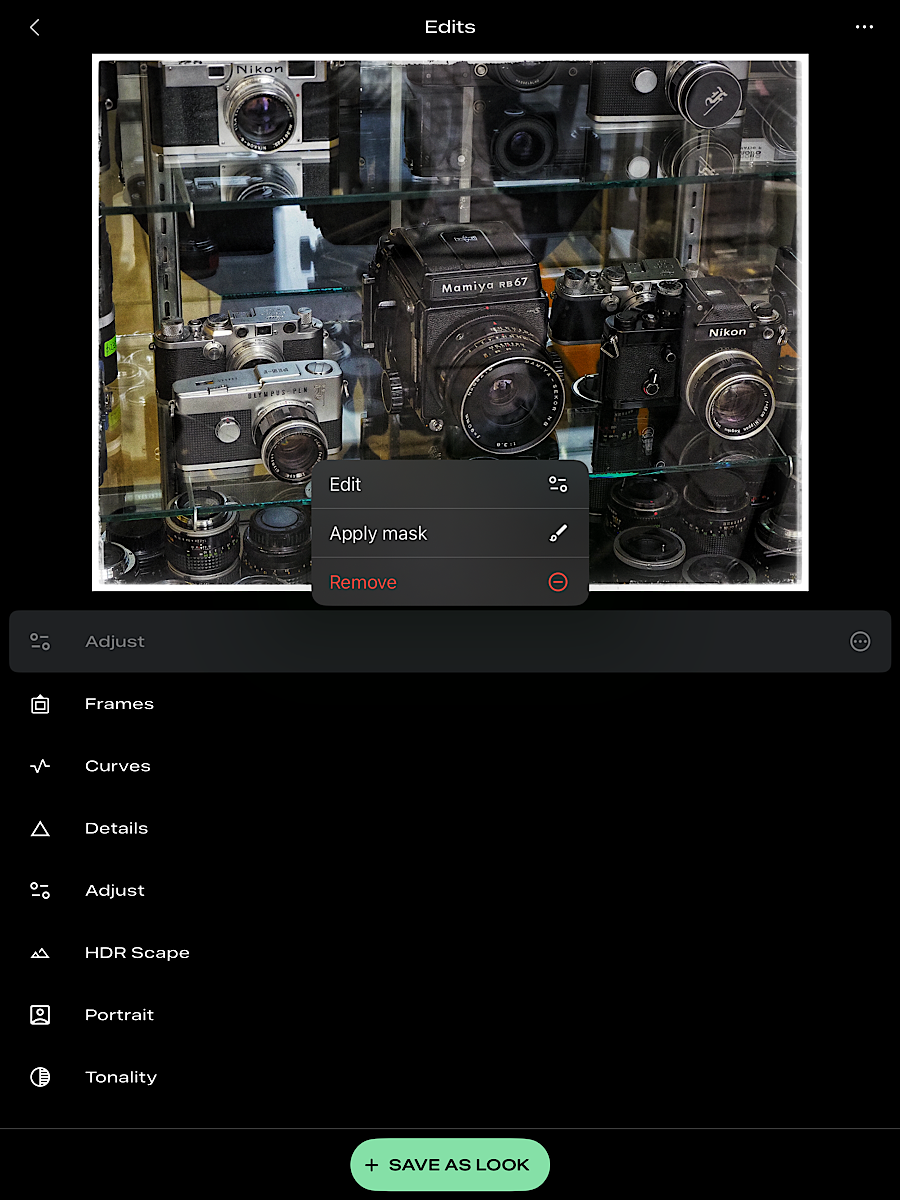
Task: Choose Edit in the context menu
Action: coord(450,484)
